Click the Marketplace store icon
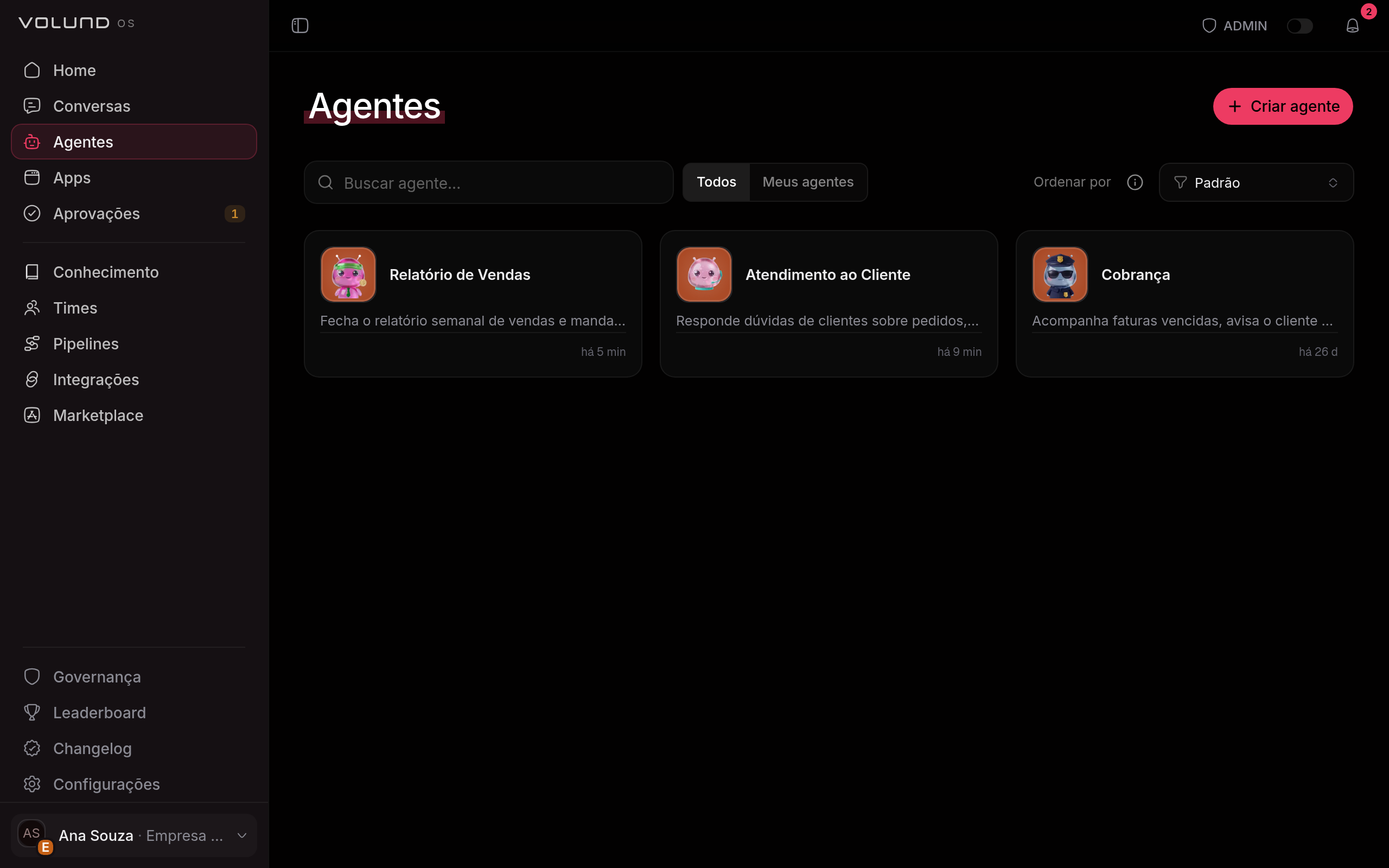Screen dimensions: 1389x868 32,415
